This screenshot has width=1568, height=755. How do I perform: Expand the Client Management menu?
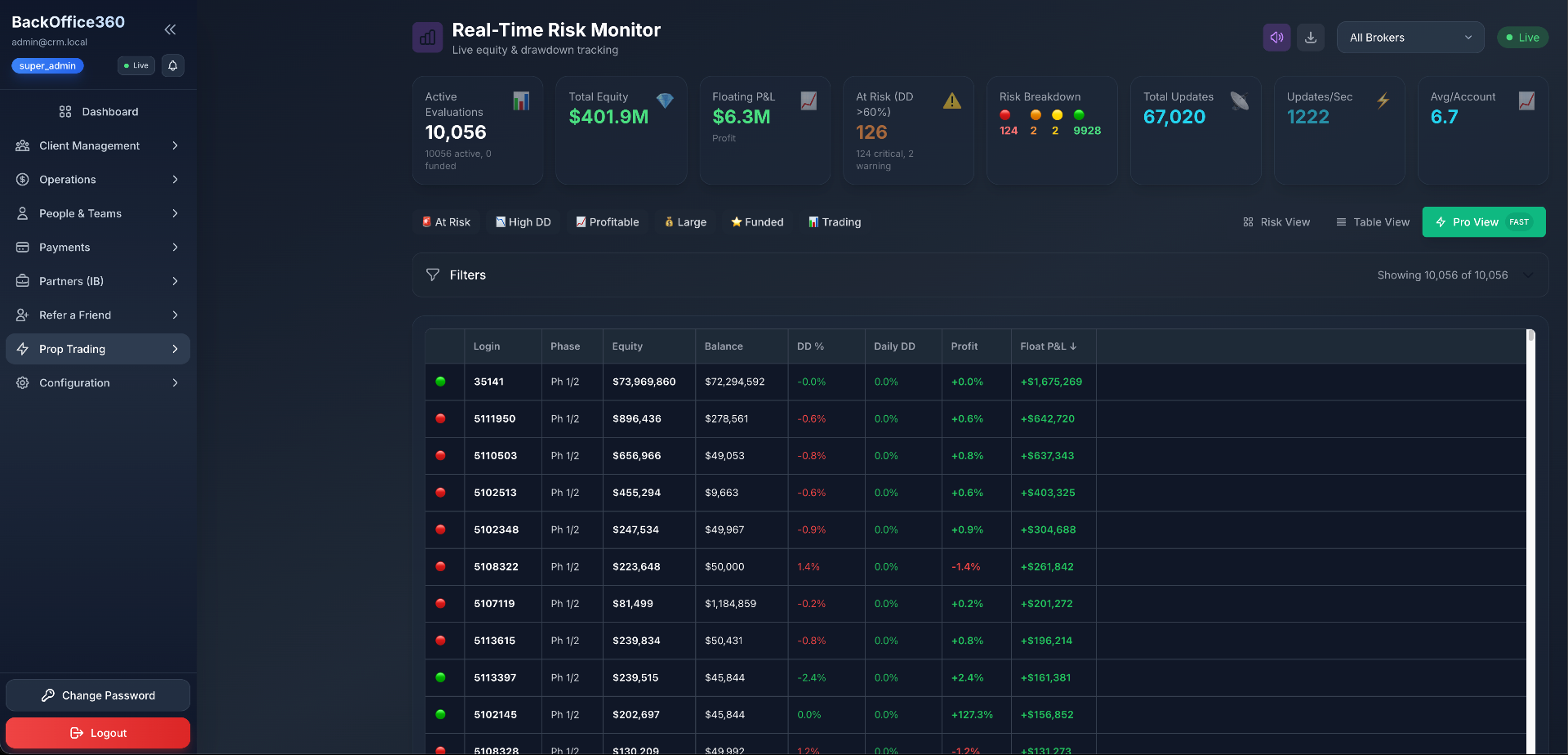[x=98, y=145]
